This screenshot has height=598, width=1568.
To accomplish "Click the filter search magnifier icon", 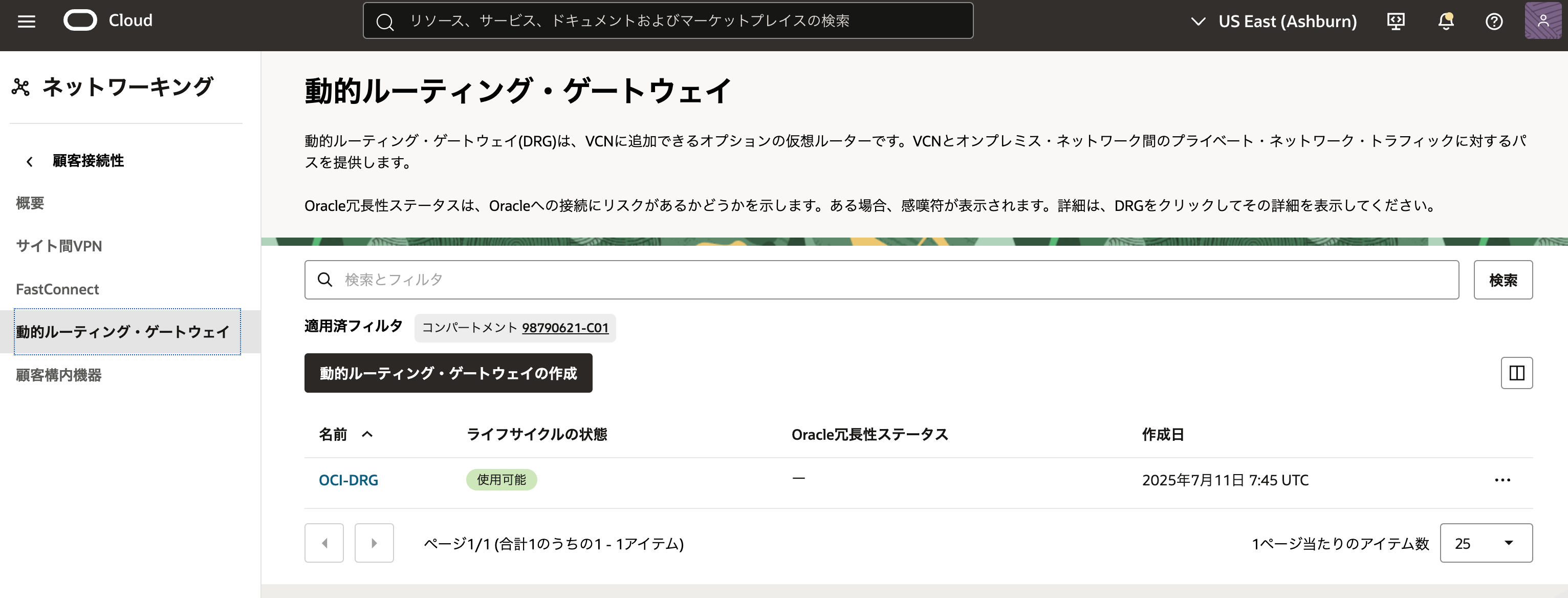I will (x=325, y=280).
